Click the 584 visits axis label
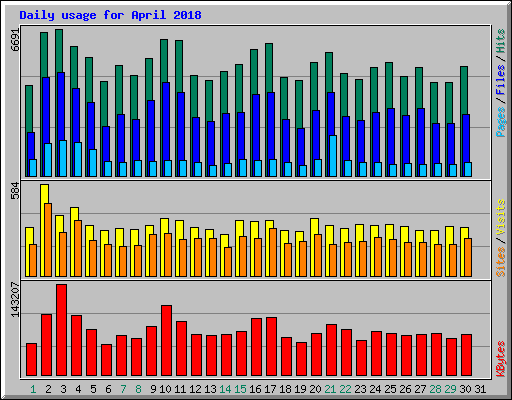This screenshot has width=512, height=400. click(15, 190)
